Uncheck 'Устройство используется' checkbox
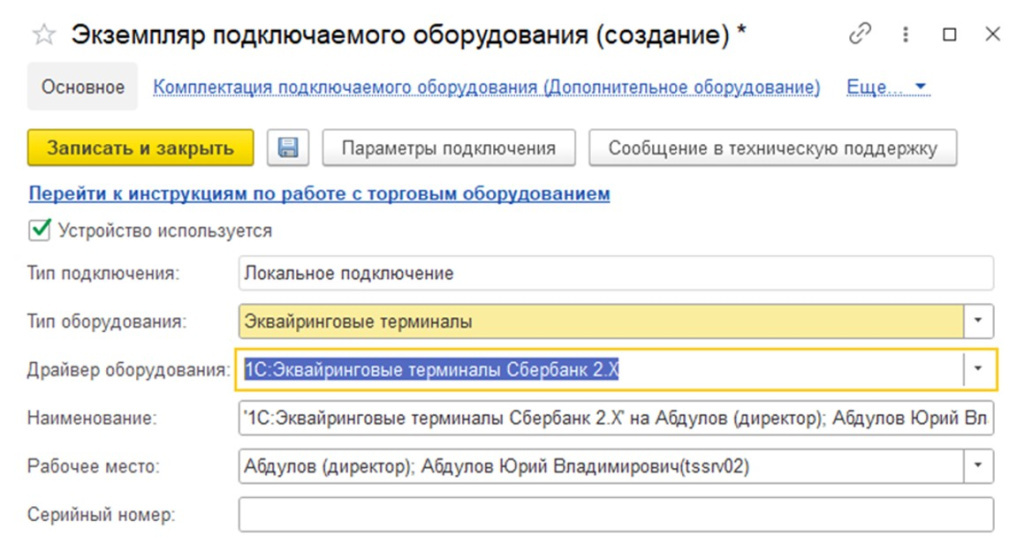Image resolution: width=1024 pixels, height=559 pixels. (x=40, y=230)
